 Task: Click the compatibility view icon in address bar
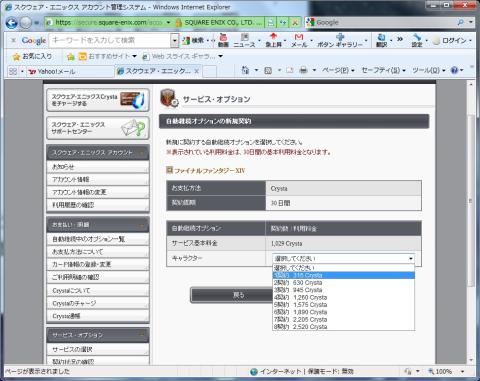click(x=271, y=22)
